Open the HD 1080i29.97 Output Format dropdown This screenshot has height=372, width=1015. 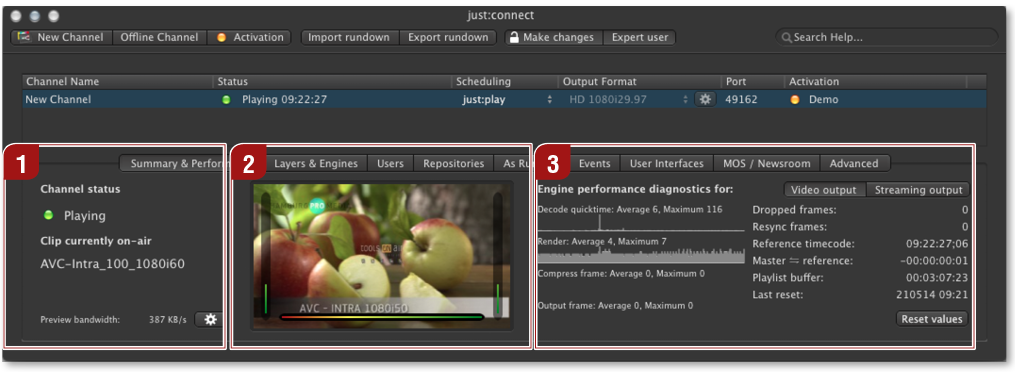628,100
